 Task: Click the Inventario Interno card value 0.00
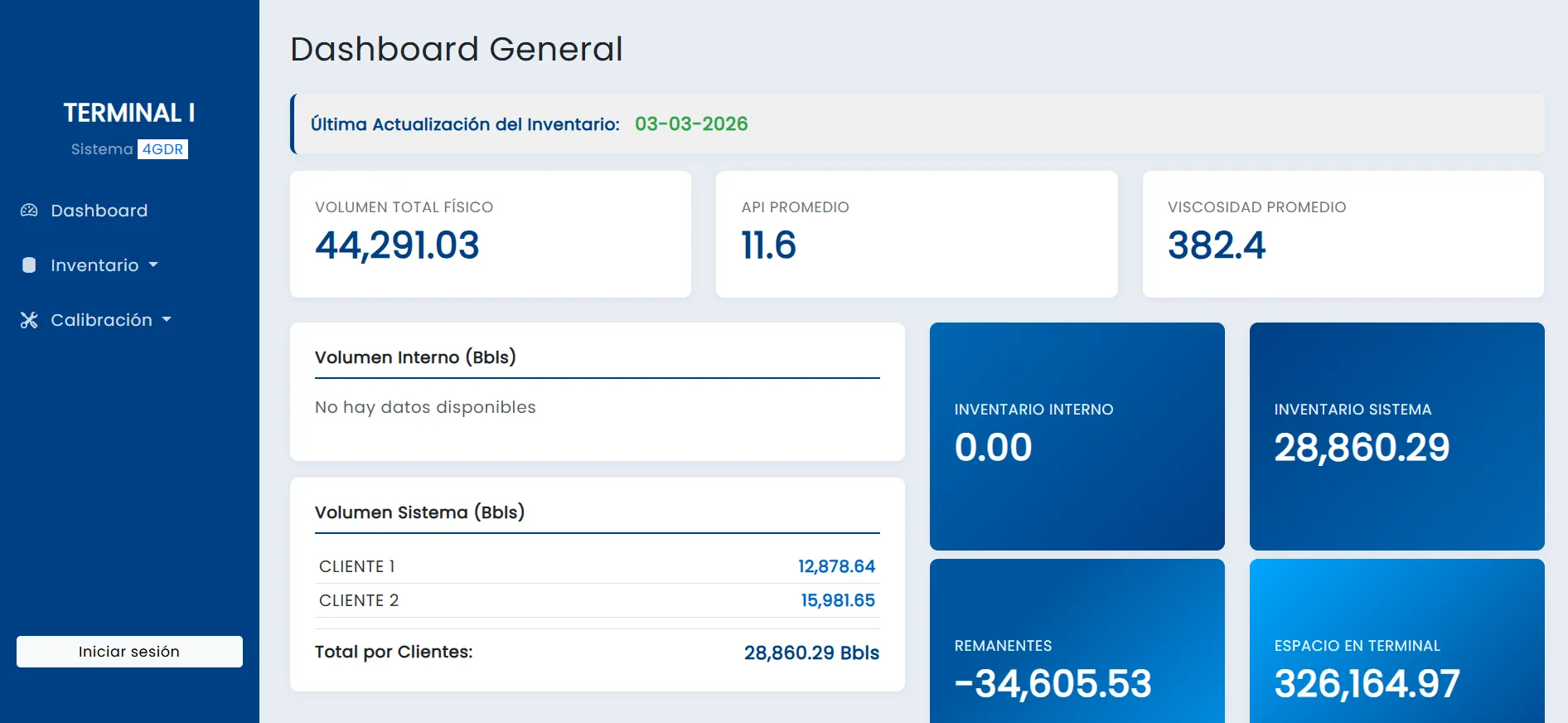[x=993, y=448]
